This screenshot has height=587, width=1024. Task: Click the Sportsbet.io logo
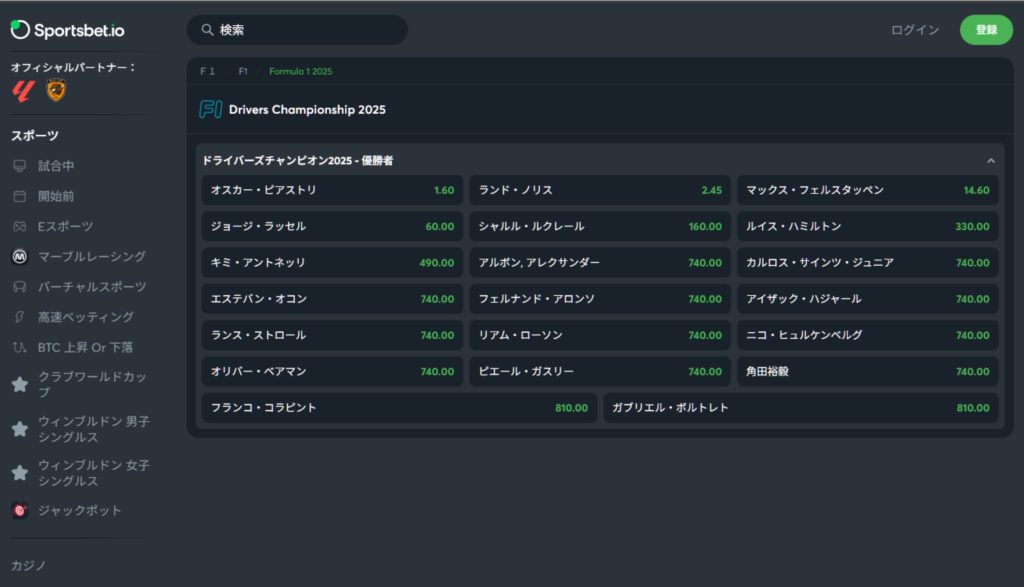67,30
